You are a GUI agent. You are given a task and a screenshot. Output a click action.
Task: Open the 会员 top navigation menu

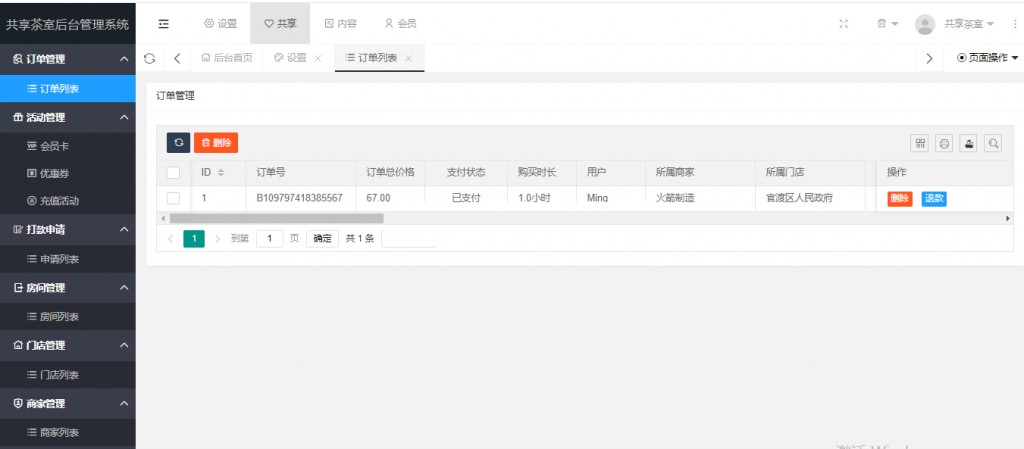tap(400, 23)
